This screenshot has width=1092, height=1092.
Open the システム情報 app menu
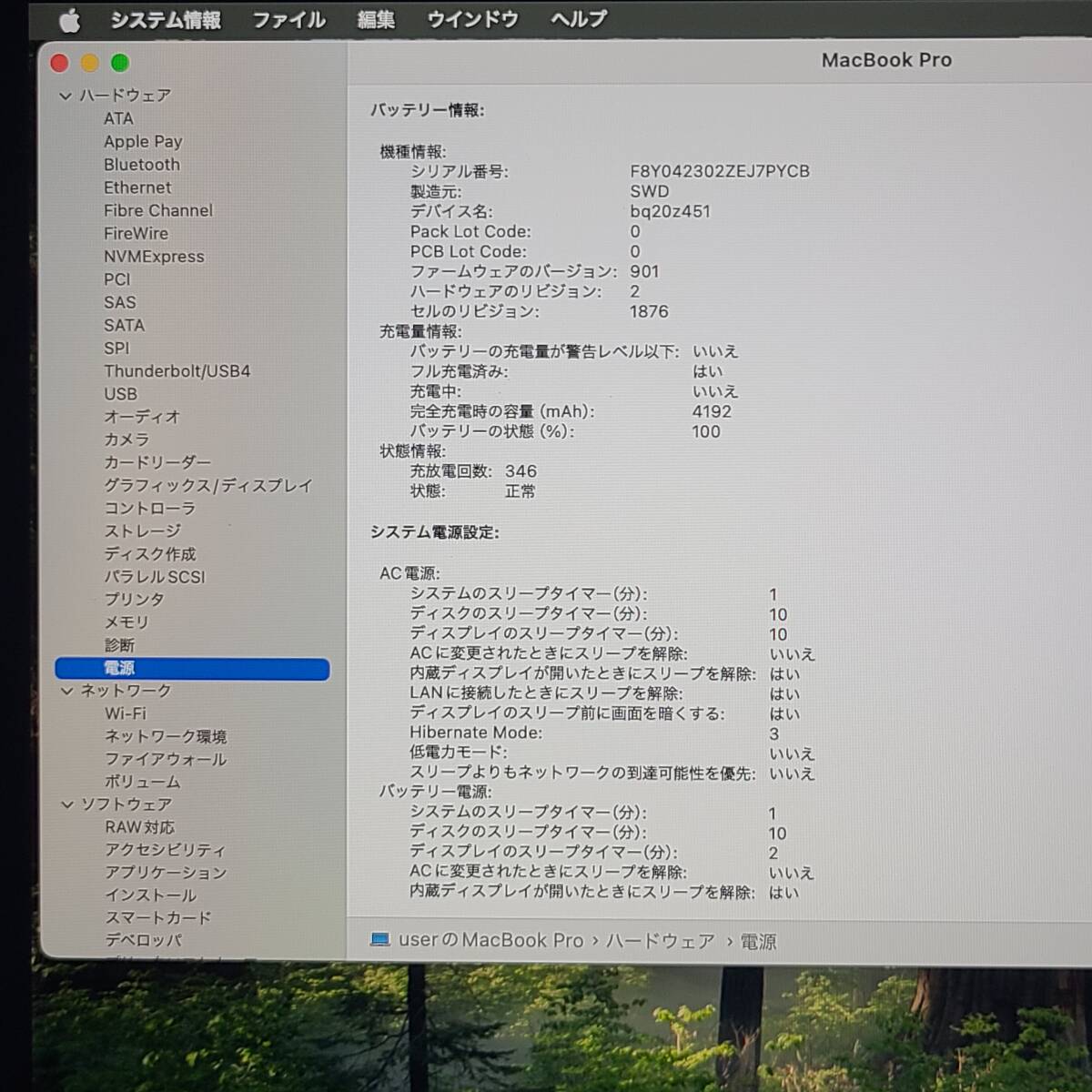tap(166, 20)
